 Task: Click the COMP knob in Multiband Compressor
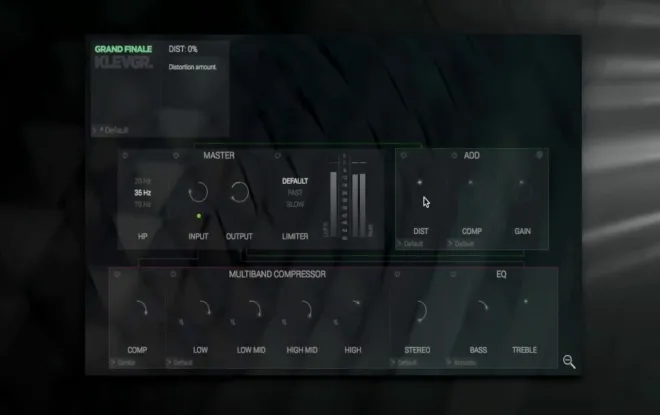pyautogui.click(x=138, y=311)
